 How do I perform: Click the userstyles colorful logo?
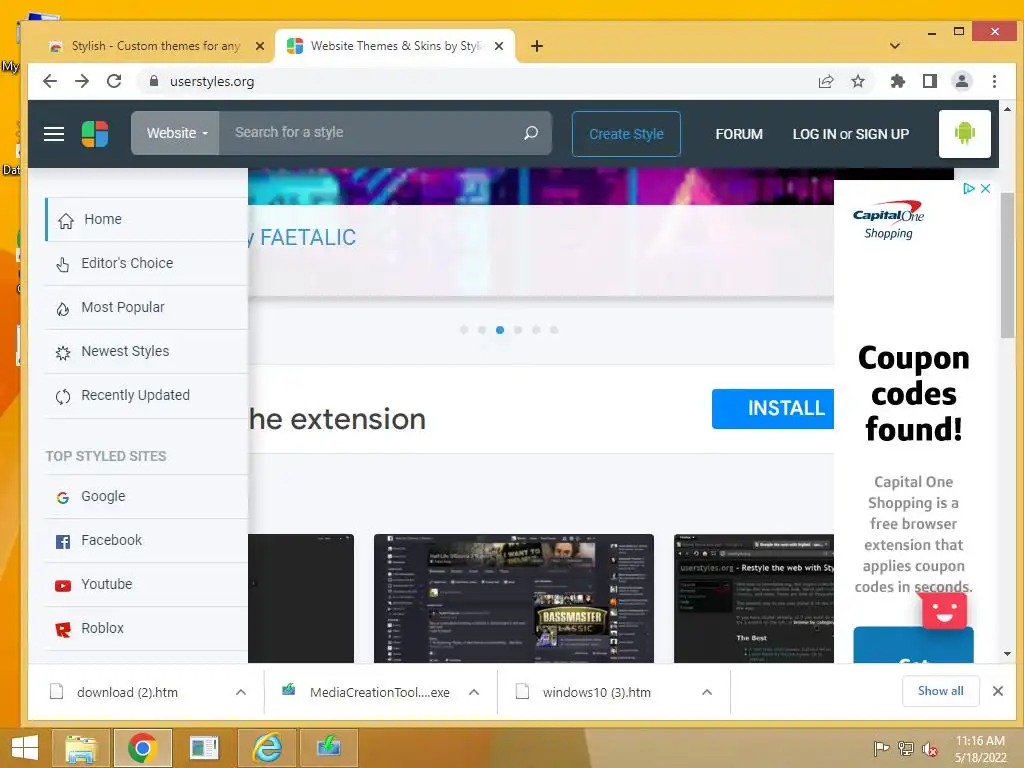click(95, 134)
